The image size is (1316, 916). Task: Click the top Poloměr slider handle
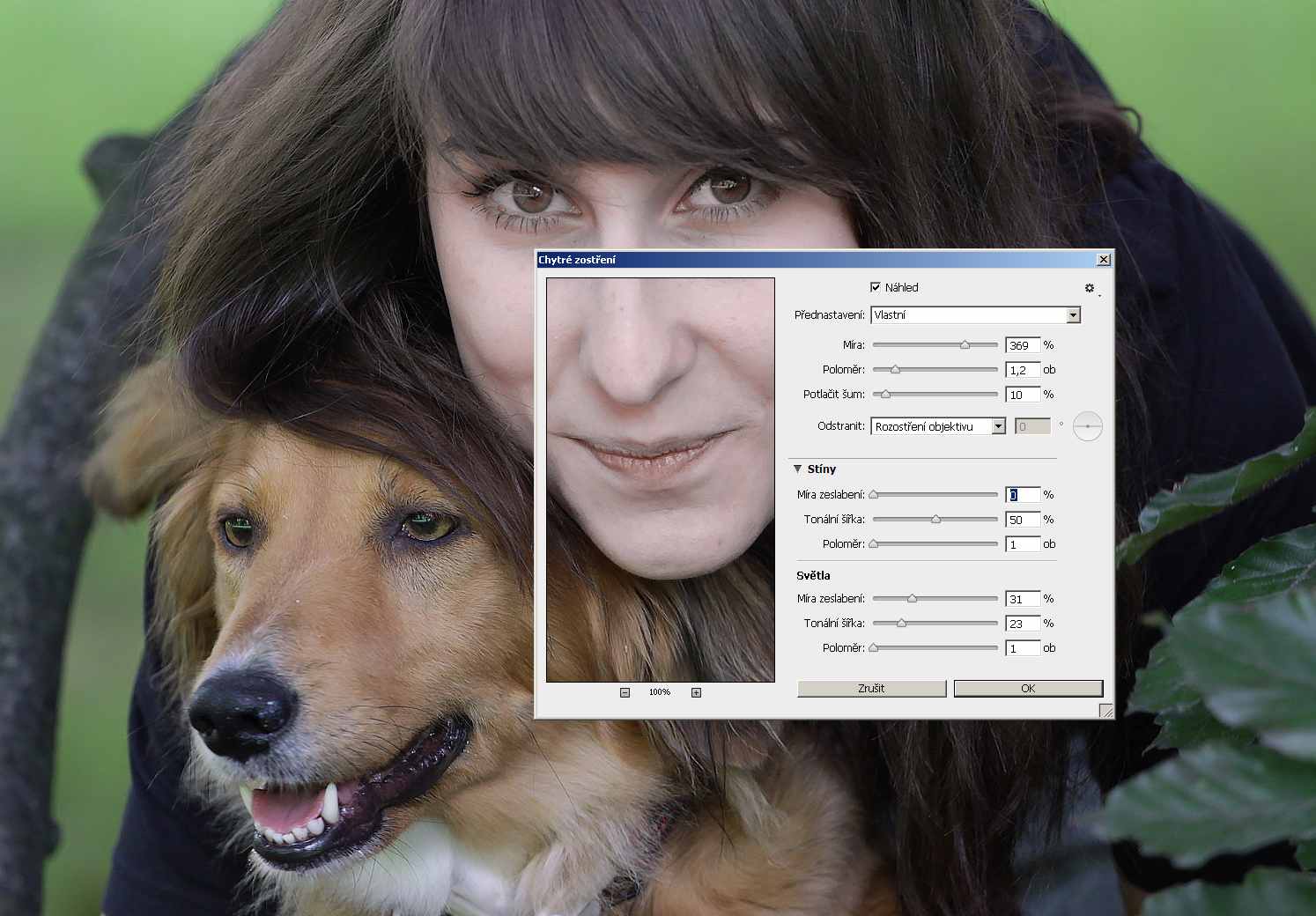tap(895, 370)
